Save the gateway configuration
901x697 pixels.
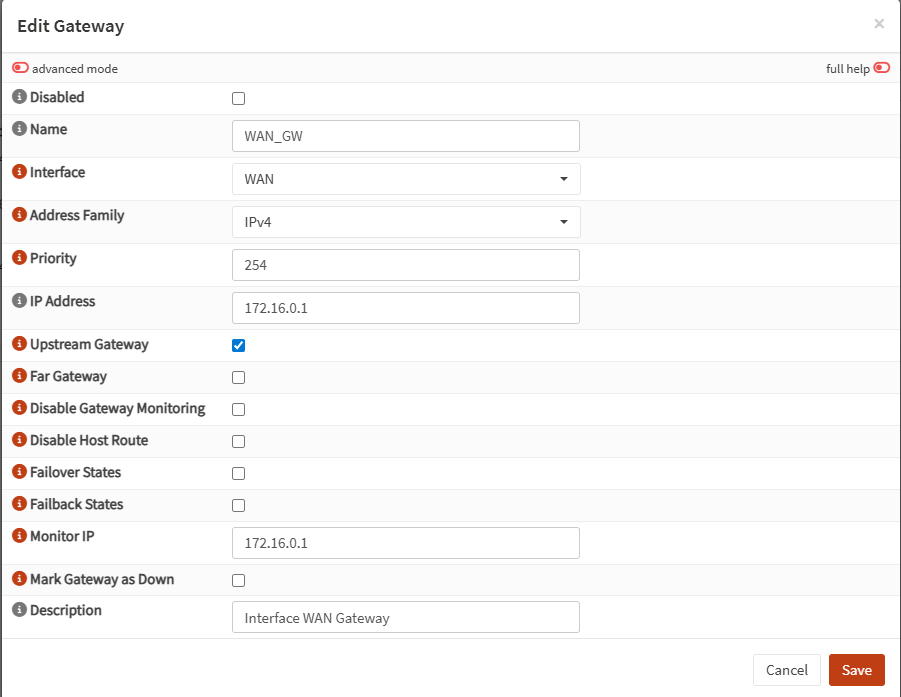coord(857,670)
